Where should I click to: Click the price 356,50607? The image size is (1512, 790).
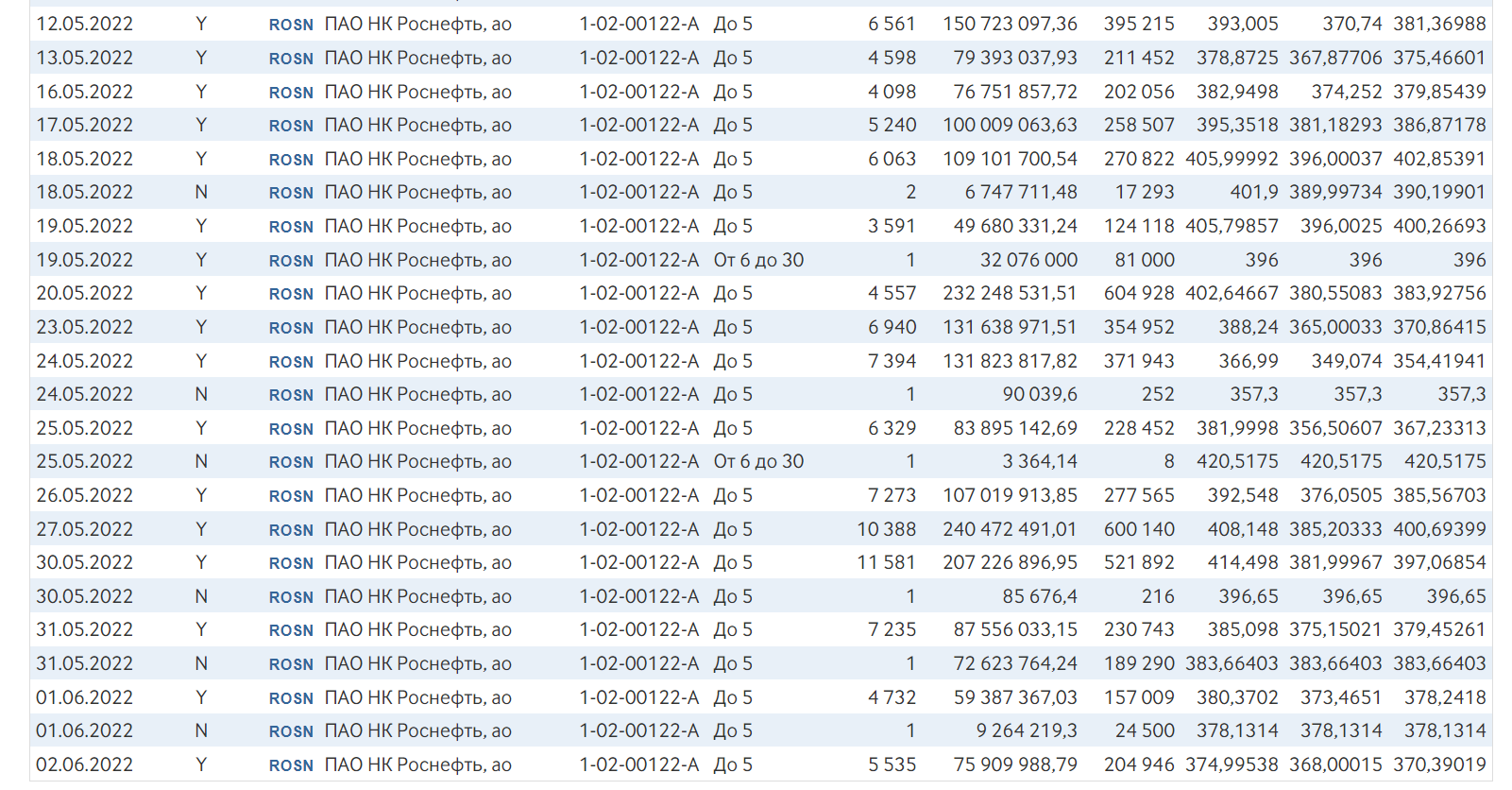pos(1335,428)
